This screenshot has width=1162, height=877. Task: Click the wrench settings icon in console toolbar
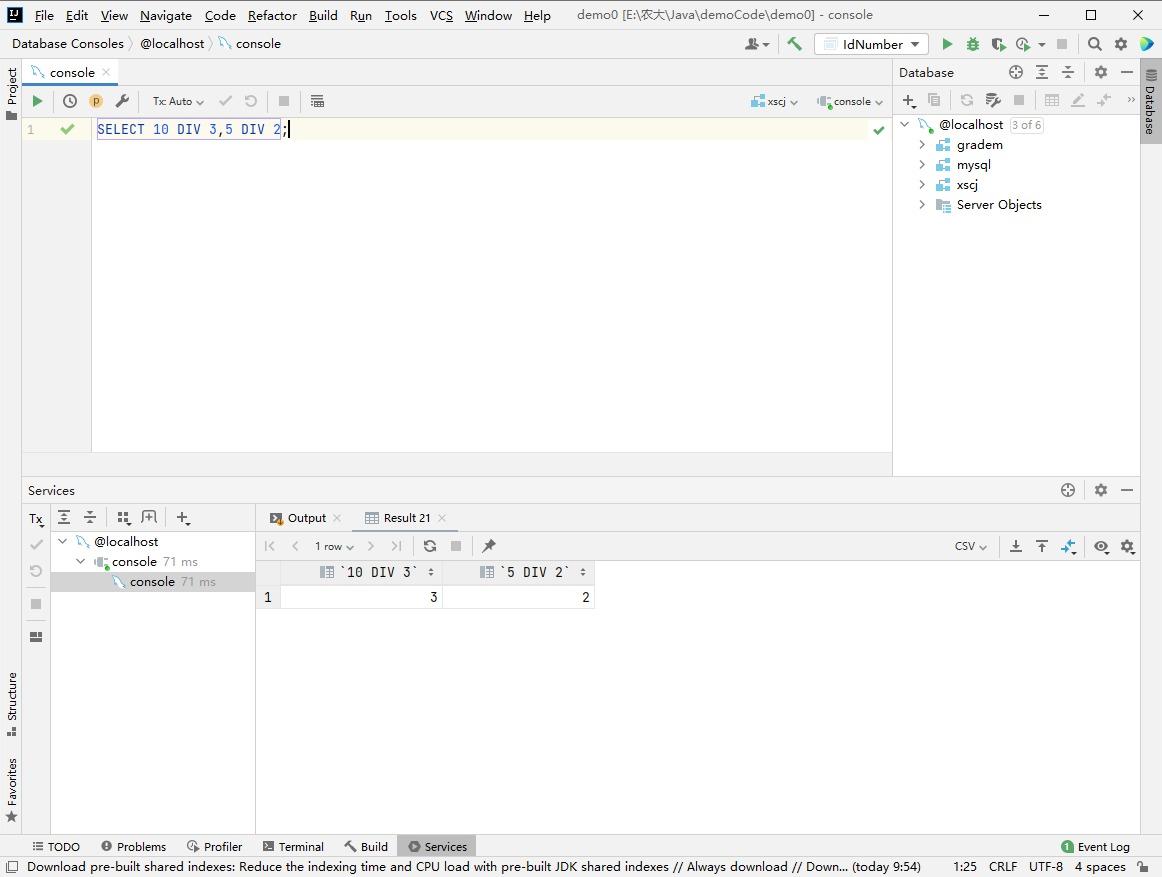point(122,101)
